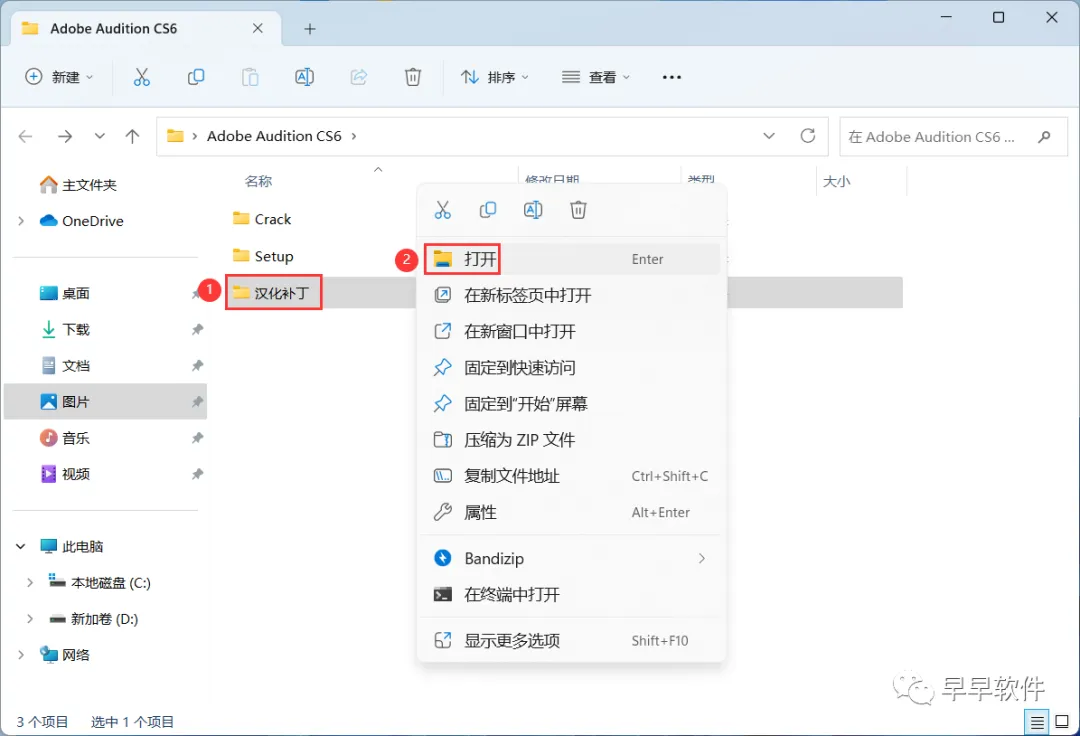Expand the 网络 tree node
Viewport: 1080px width, 736px height.
(x=21, y=655)
